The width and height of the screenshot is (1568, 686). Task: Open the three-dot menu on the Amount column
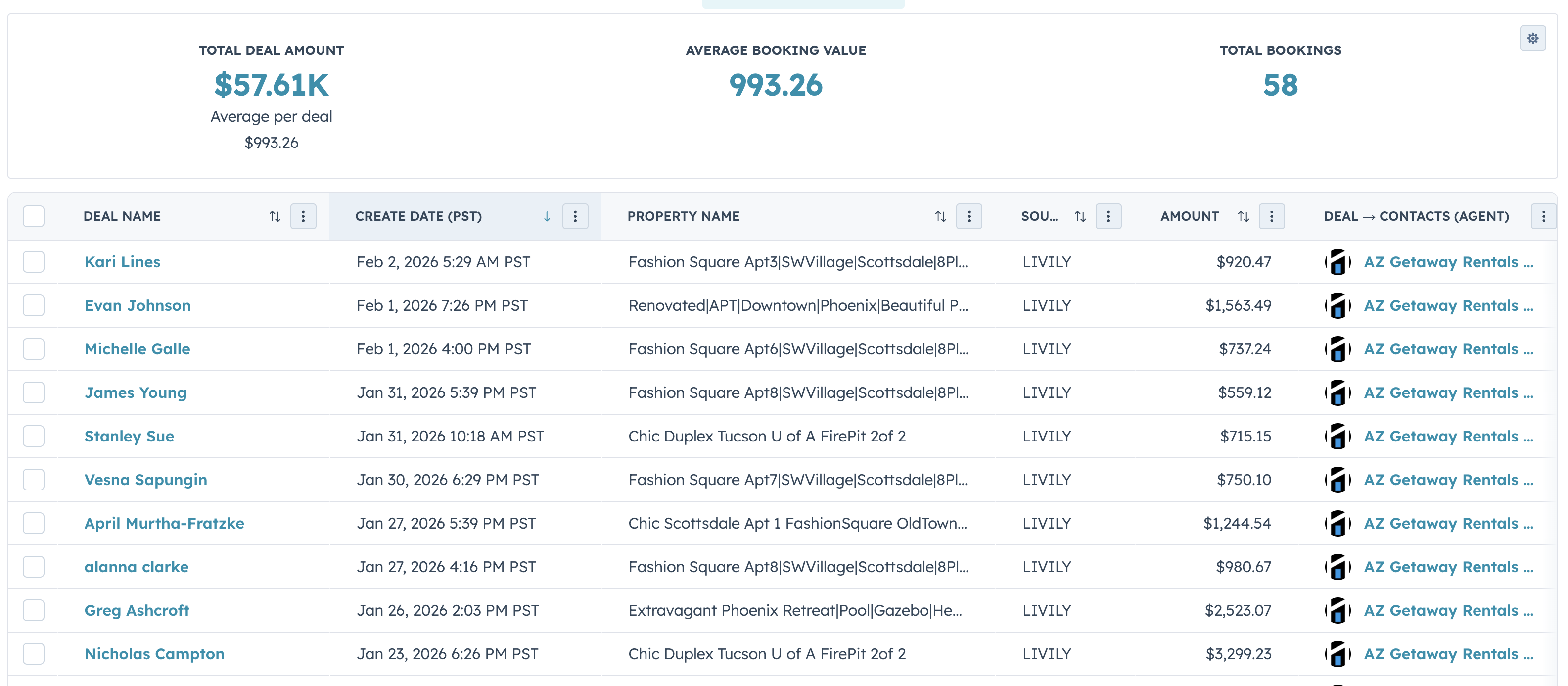1272,216
